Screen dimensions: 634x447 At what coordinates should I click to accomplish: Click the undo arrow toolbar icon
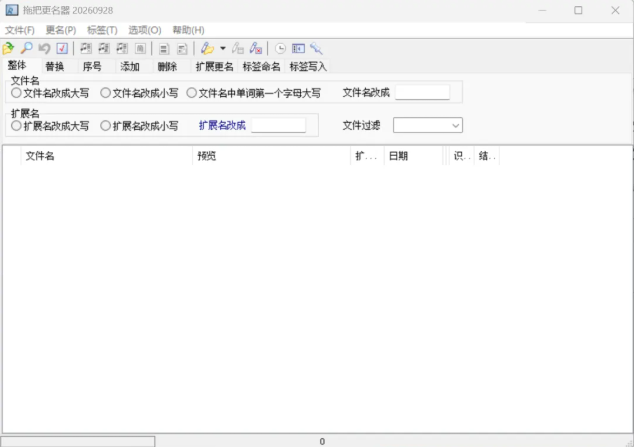[x=44, y=48]
